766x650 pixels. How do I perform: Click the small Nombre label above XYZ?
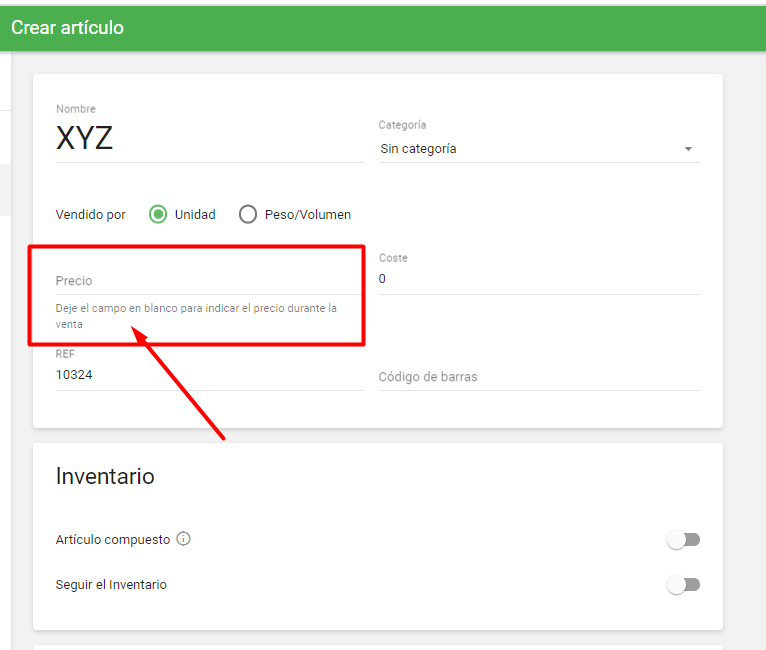click(76, 109)
